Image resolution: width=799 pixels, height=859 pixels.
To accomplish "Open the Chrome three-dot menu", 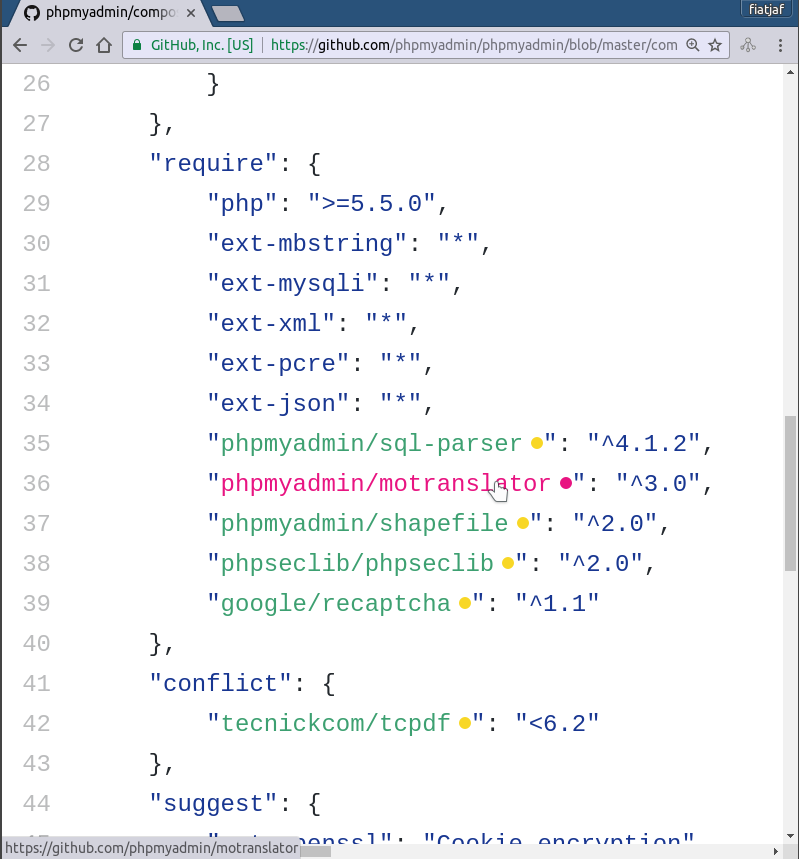I will (x=780, y=45).
